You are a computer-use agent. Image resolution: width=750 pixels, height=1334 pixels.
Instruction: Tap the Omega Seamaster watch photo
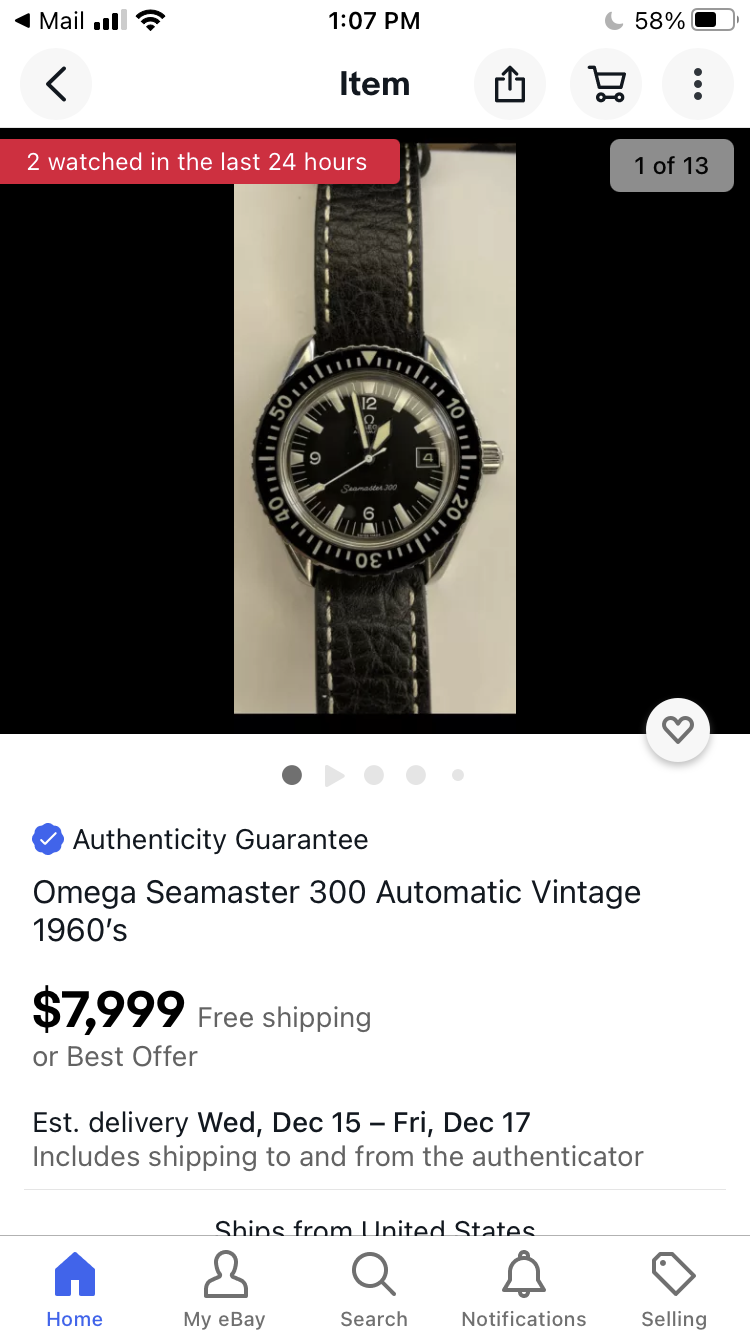click(375, 430)
